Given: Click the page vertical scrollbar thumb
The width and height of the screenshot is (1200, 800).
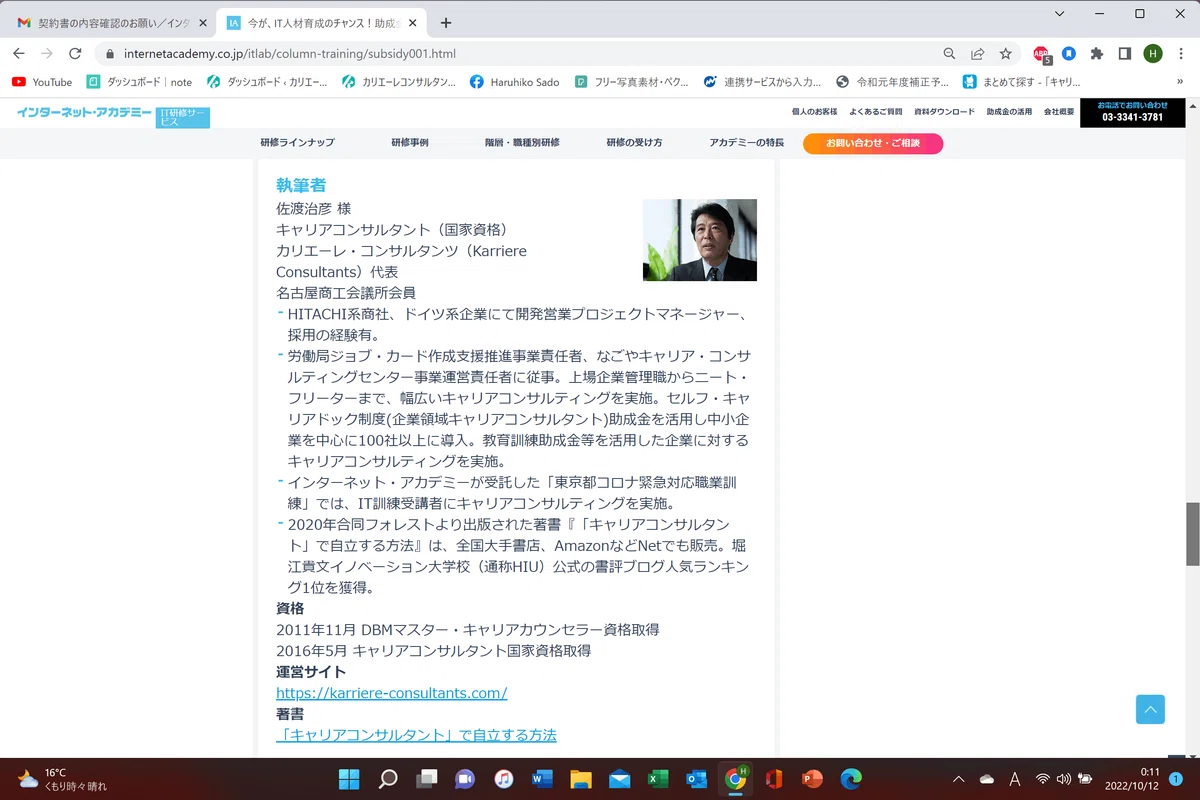Looking at the screenshot, I should 1192,533.
